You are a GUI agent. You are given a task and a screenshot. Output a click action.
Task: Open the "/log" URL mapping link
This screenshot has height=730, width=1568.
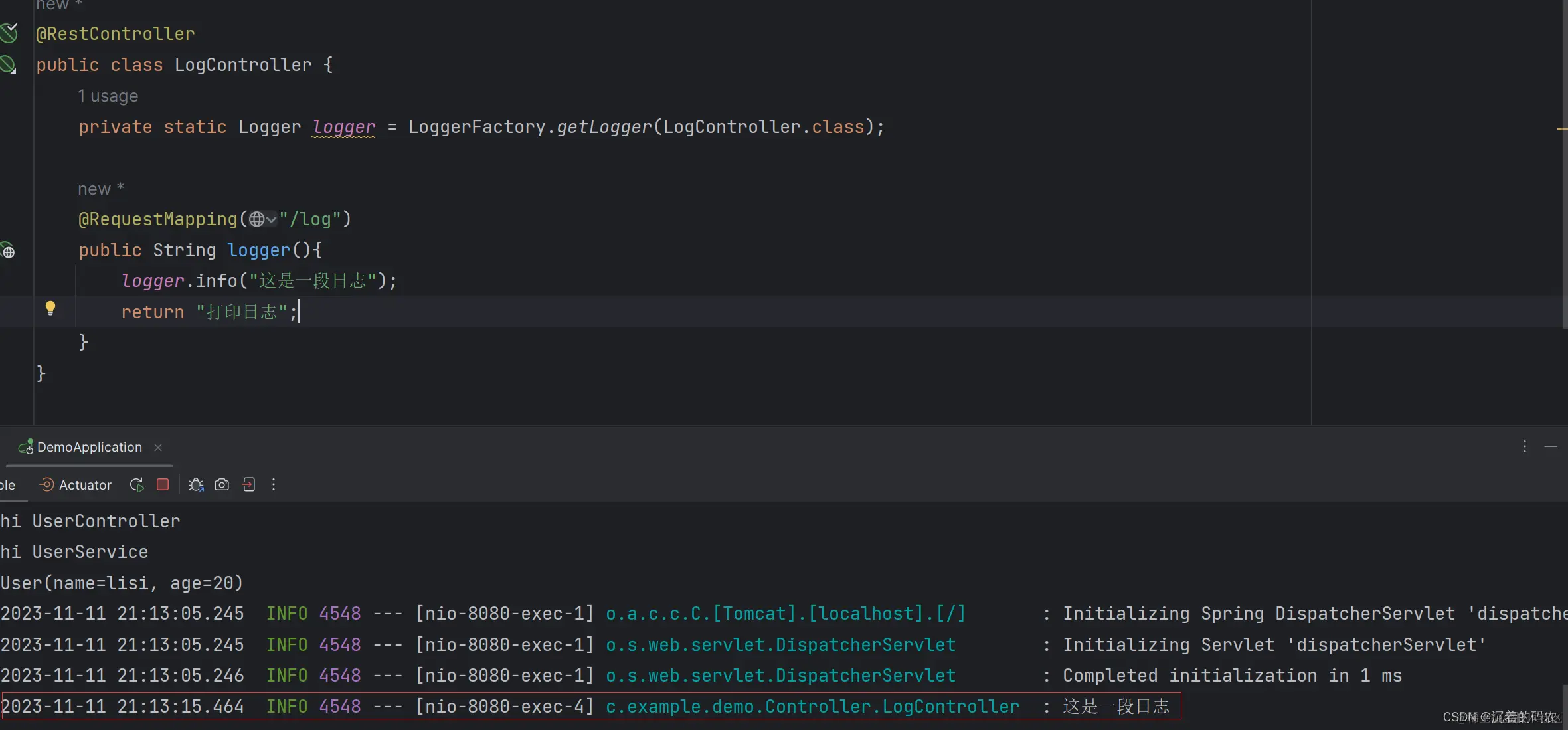click(310, 219)
